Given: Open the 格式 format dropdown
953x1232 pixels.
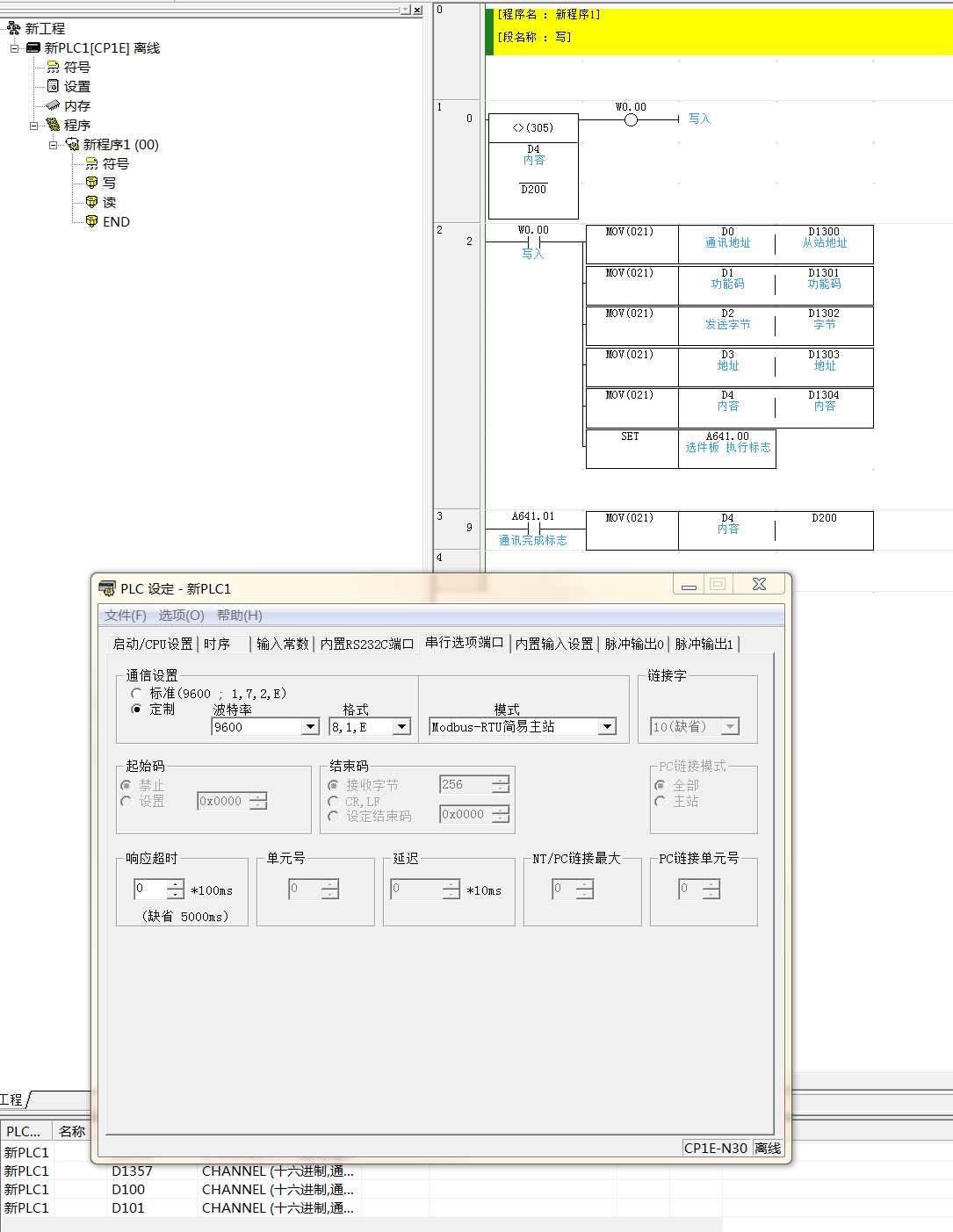Looking at the screenshot, I should click(x=401, y=727).
